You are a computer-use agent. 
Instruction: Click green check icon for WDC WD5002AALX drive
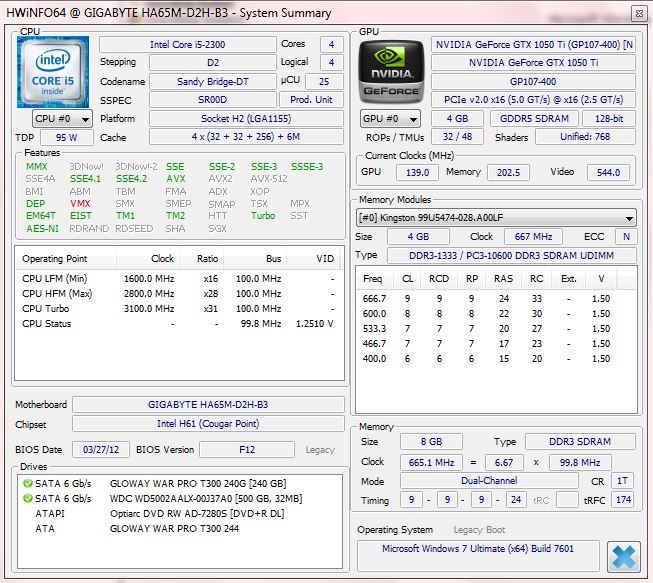point(27,496)
